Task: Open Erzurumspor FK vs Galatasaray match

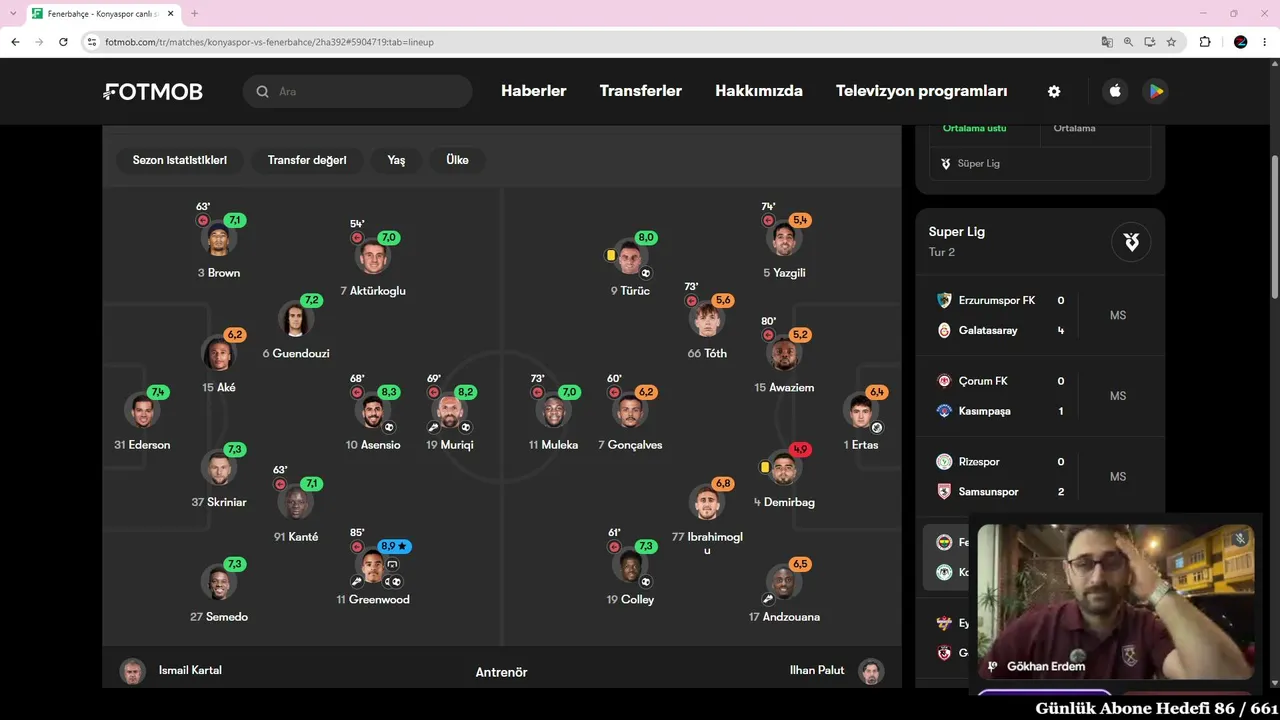Action: pyautogui.click(x=1041, y=315)
